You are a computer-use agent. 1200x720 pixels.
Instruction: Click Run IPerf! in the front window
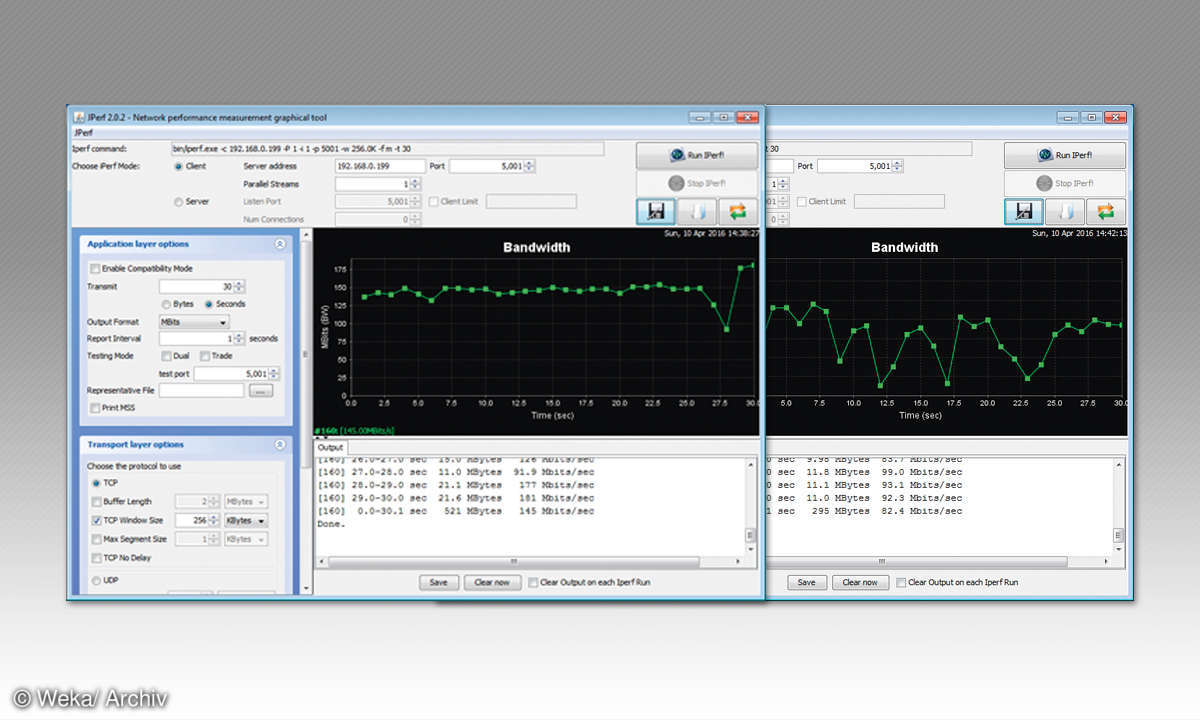pyautogui.click(x=697, y=156)
